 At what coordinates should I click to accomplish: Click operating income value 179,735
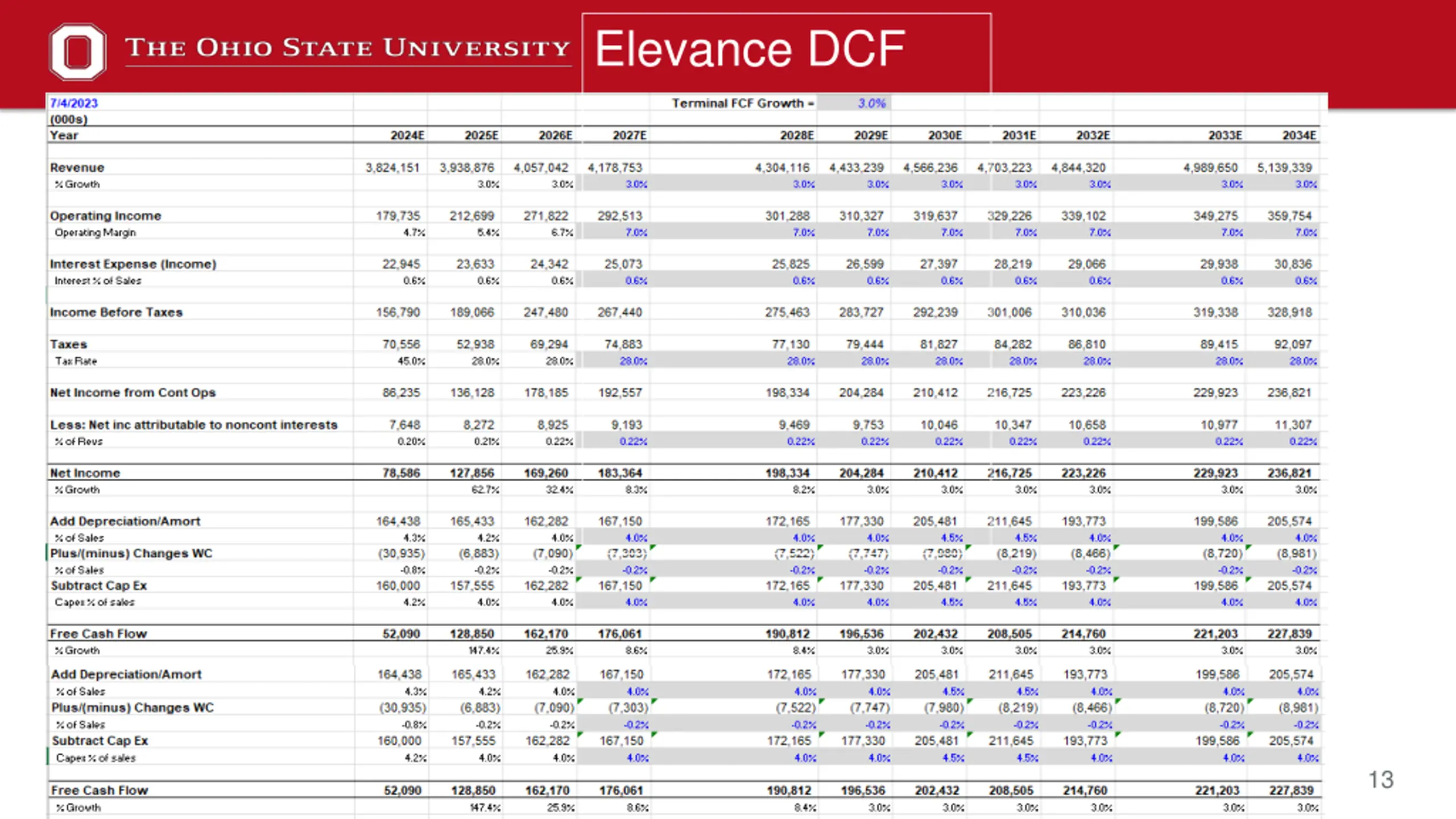398,216
